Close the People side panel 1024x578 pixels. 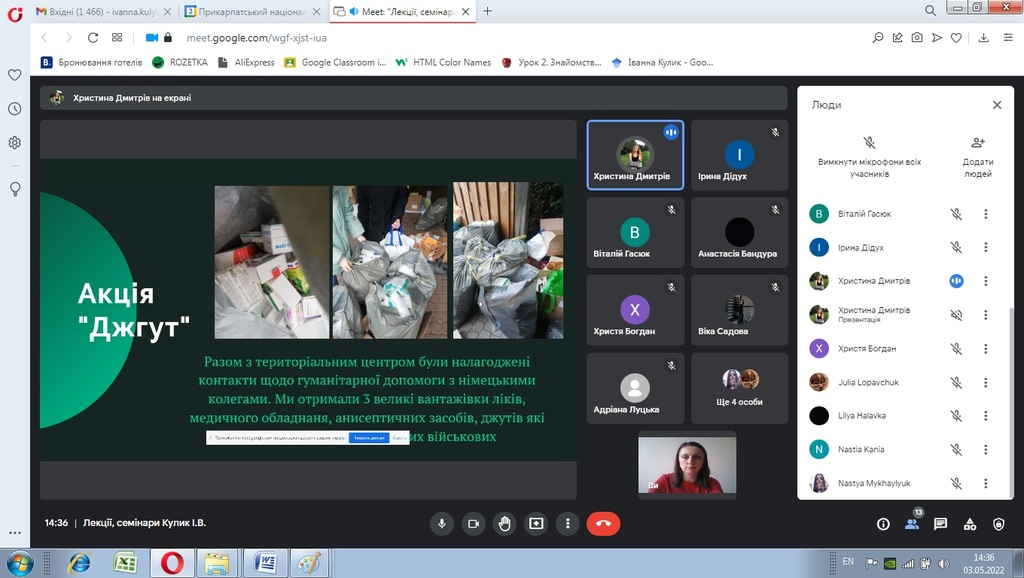(x=996, y=105)
